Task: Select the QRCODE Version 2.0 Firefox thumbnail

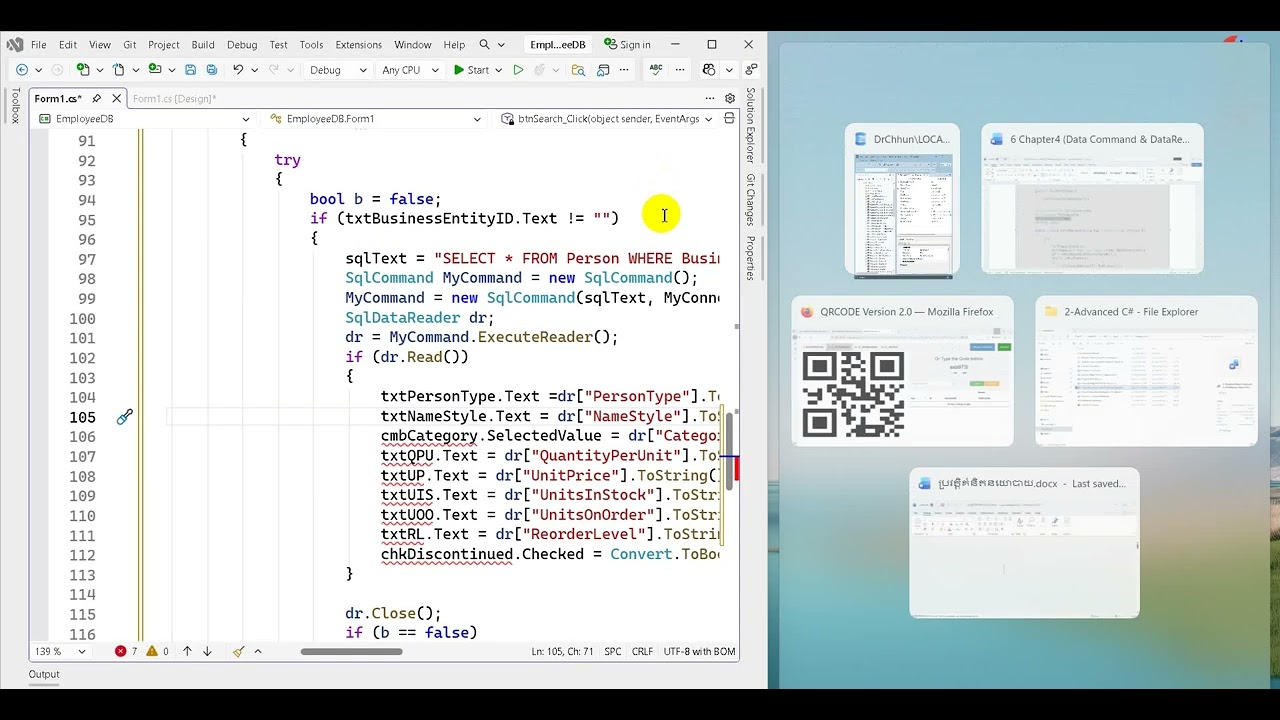Action: coord(902,371)
